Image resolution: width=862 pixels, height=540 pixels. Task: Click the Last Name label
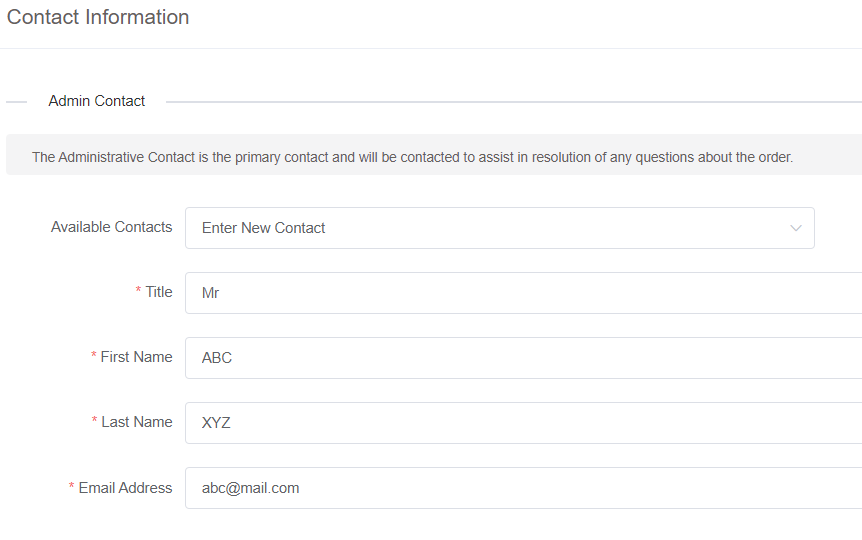point(137,422)
